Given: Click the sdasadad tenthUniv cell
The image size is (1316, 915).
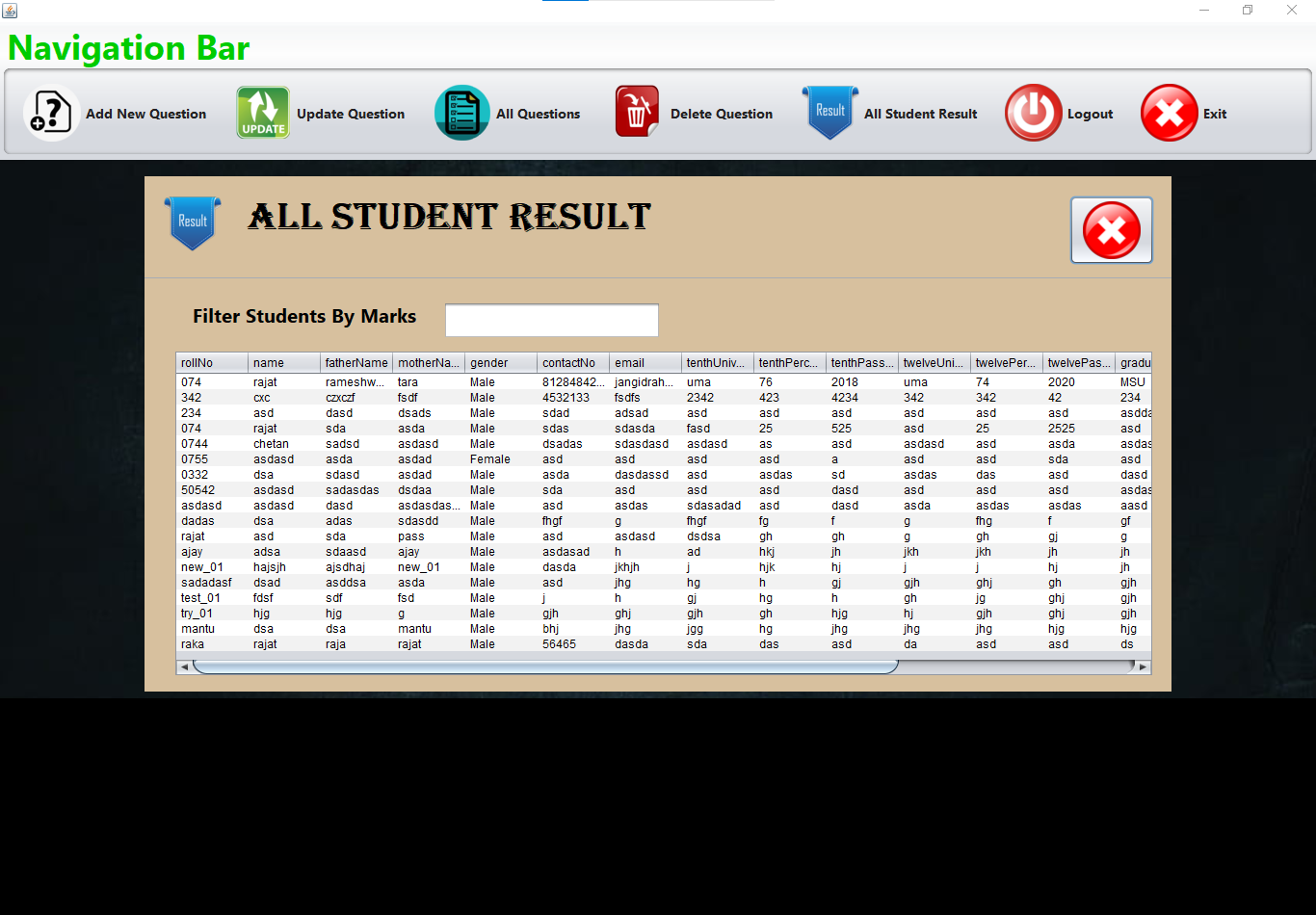Looking at the screenshot, I should (718, 506).
